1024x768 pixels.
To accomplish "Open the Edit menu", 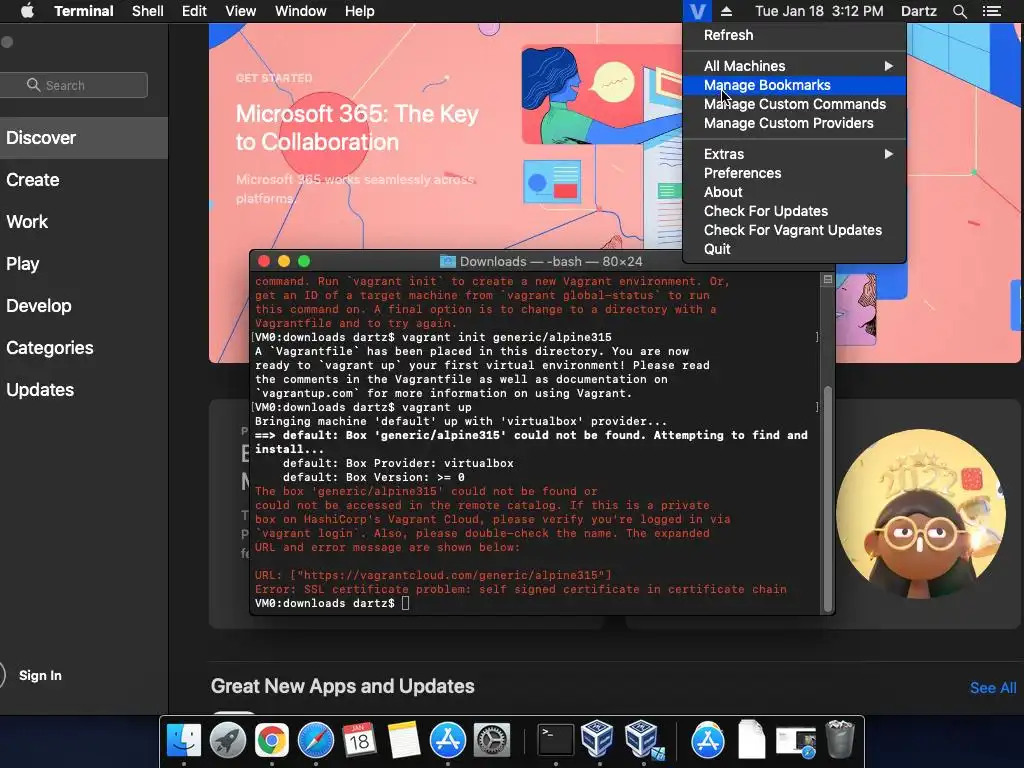I will pyautogui.click(x=194, y=11).
